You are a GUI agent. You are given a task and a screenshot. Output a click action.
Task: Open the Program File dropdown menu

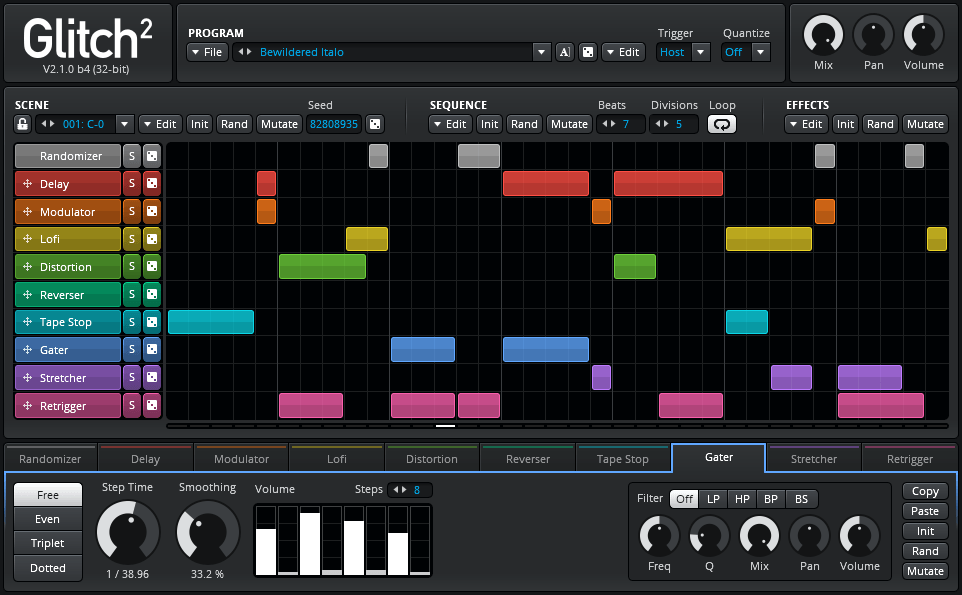click(208, 52)
